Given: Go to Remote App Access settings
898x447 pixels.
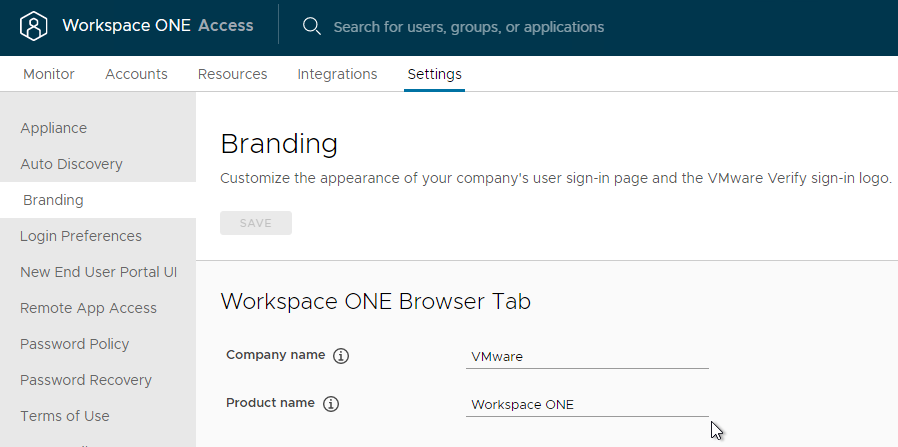Looking at the screenshot, I should 98,308.
